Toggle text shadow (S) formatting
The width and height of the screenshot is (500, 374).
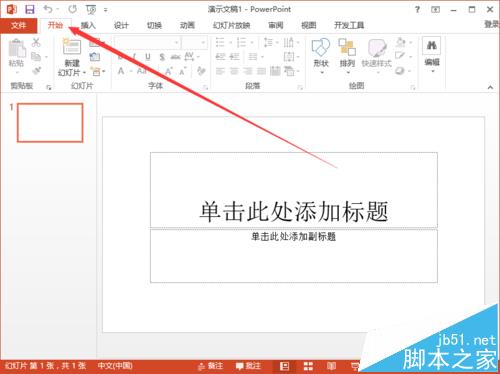(x=162, y=57)
